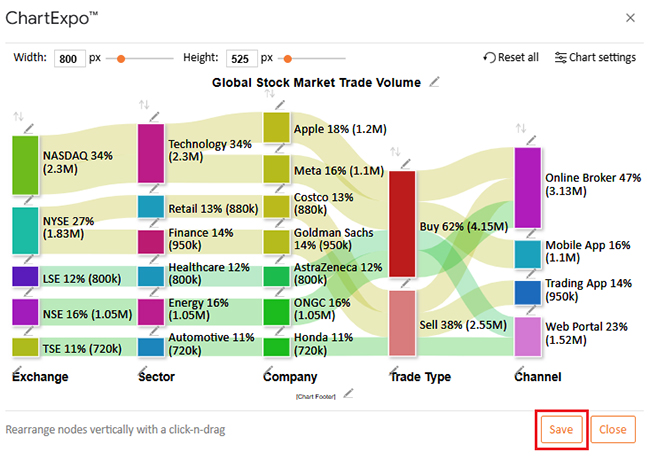Viewport: 650px width, 460px height.
Task: Click the sort arrows above the Channel column
Action: click(520, 128)
